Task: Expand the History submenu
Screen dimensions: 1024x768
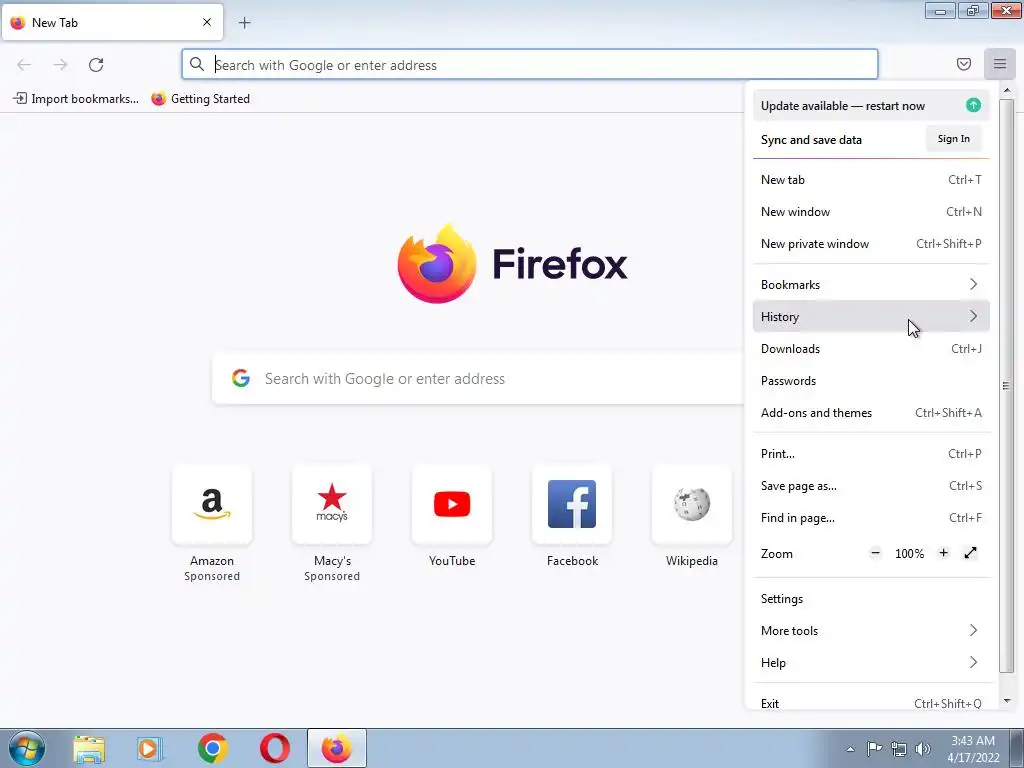Action: tap(871, 316)
